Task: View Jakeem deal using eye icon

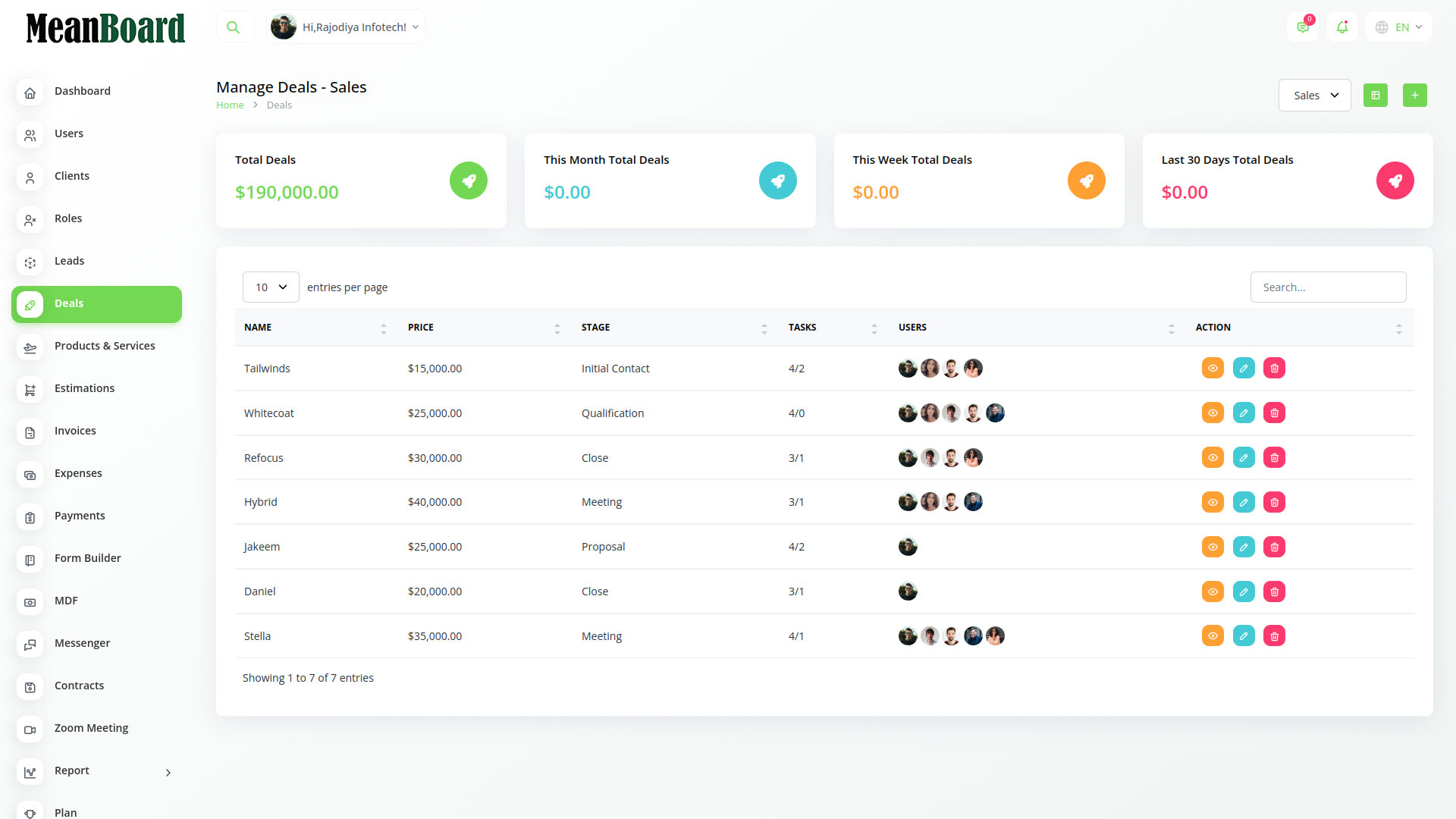Action: coord(1213,547)
